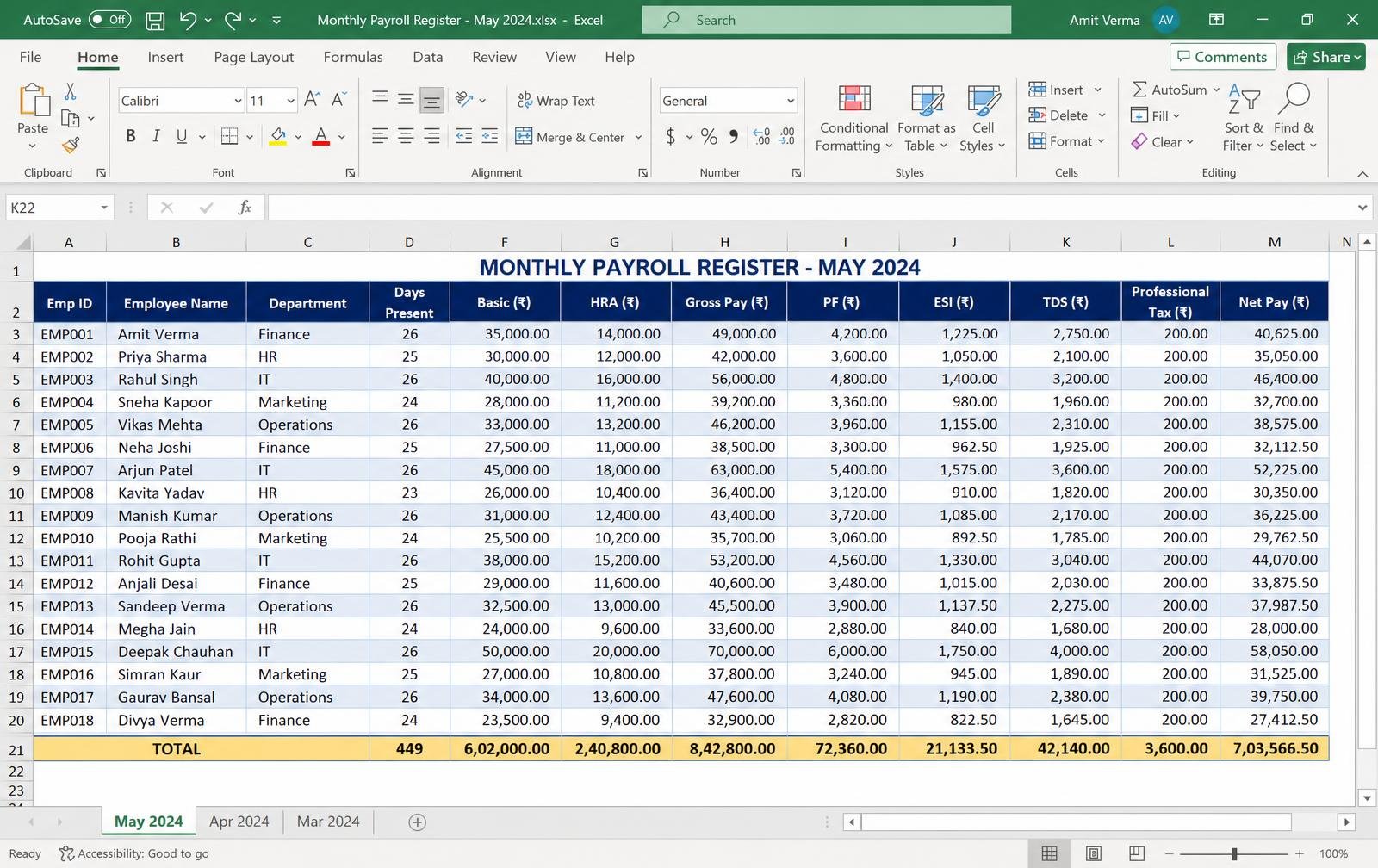Toggle bottom align button
This screenshot has width=1378, height=868.
click(431, 101)
